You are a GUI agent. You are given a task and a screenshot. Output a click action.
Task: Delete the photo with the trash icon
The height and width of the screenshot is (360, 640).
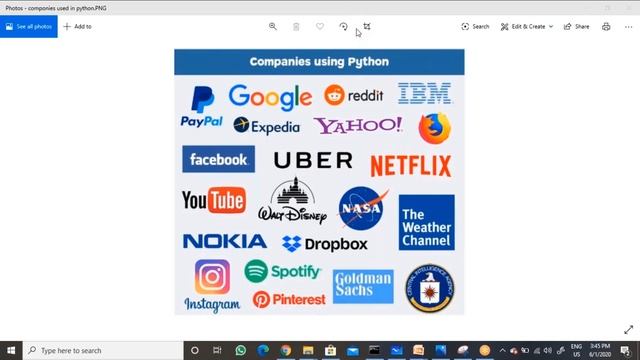(296, 27)
